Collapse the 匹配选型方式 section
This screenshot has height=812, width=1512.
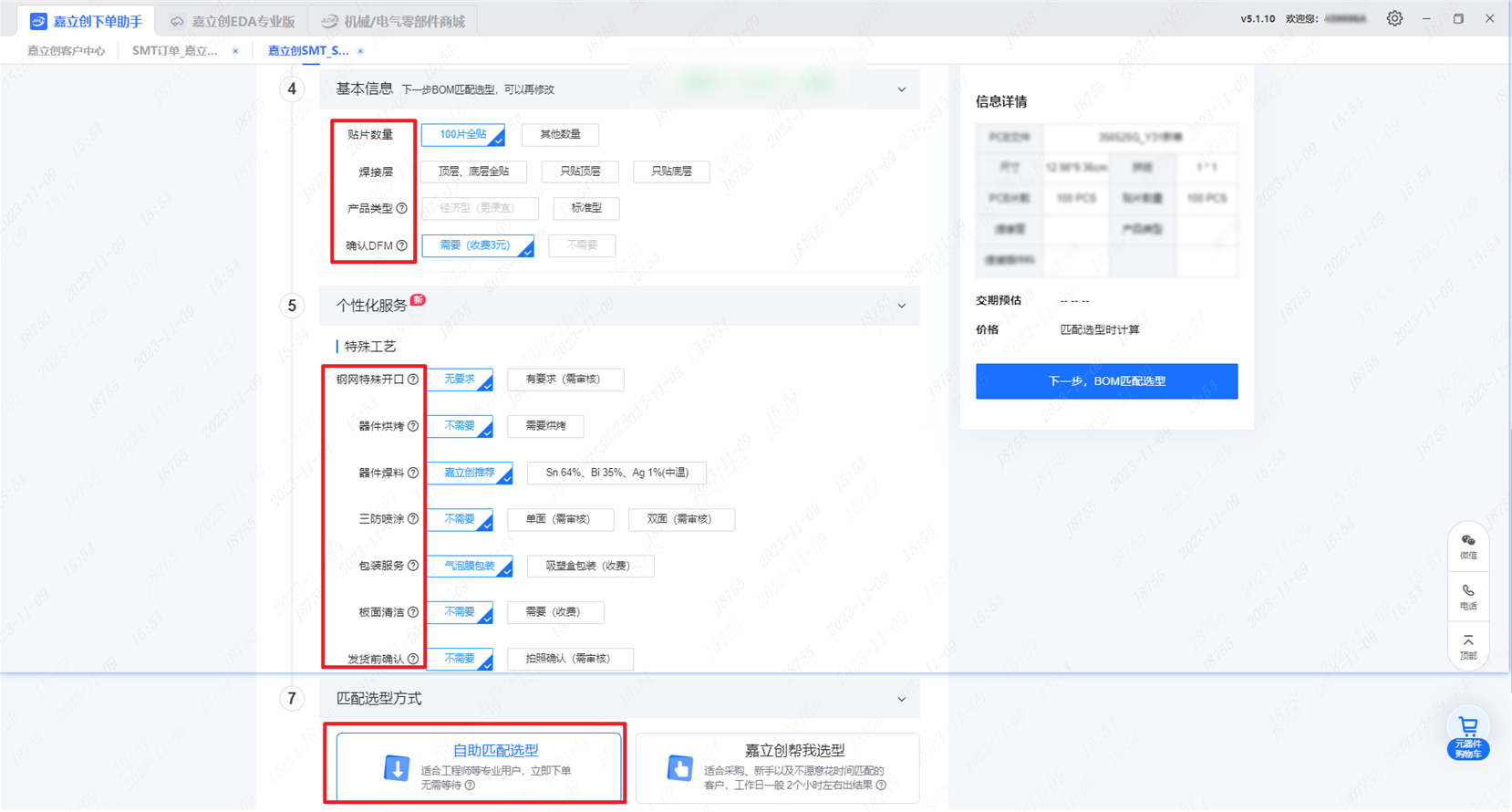pos(901,699)
